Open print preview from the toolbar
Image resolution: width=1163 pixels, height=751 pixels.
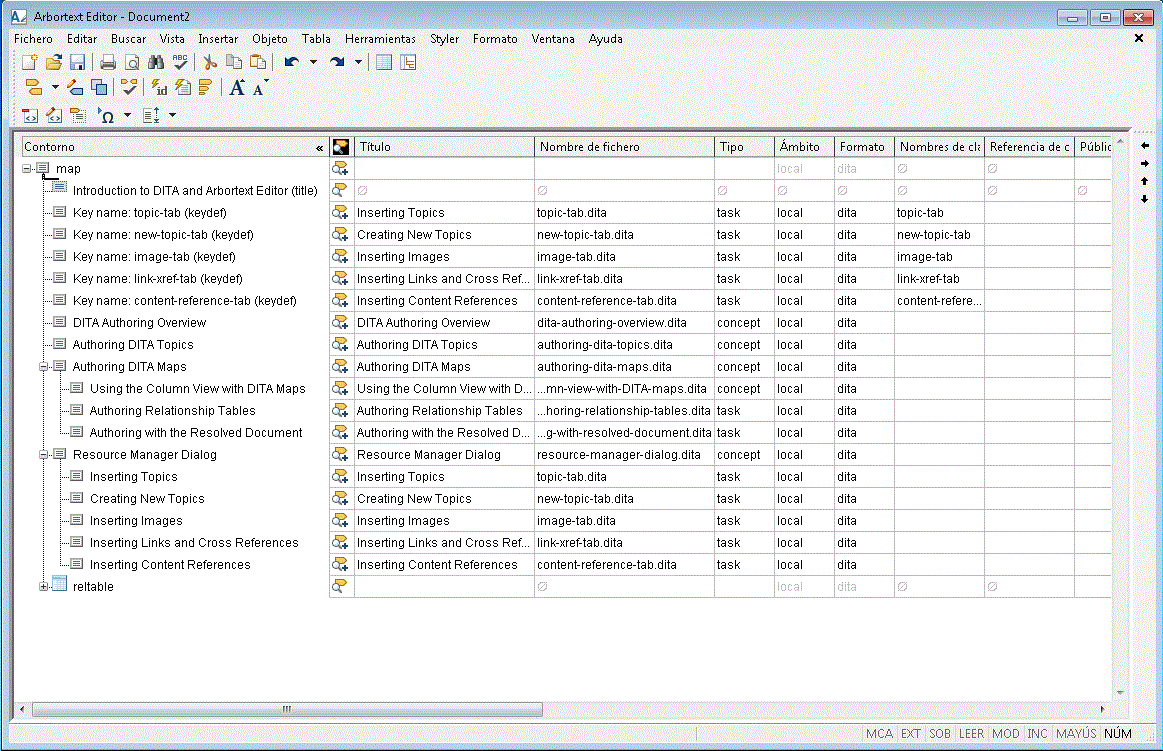tap(132, 62)
